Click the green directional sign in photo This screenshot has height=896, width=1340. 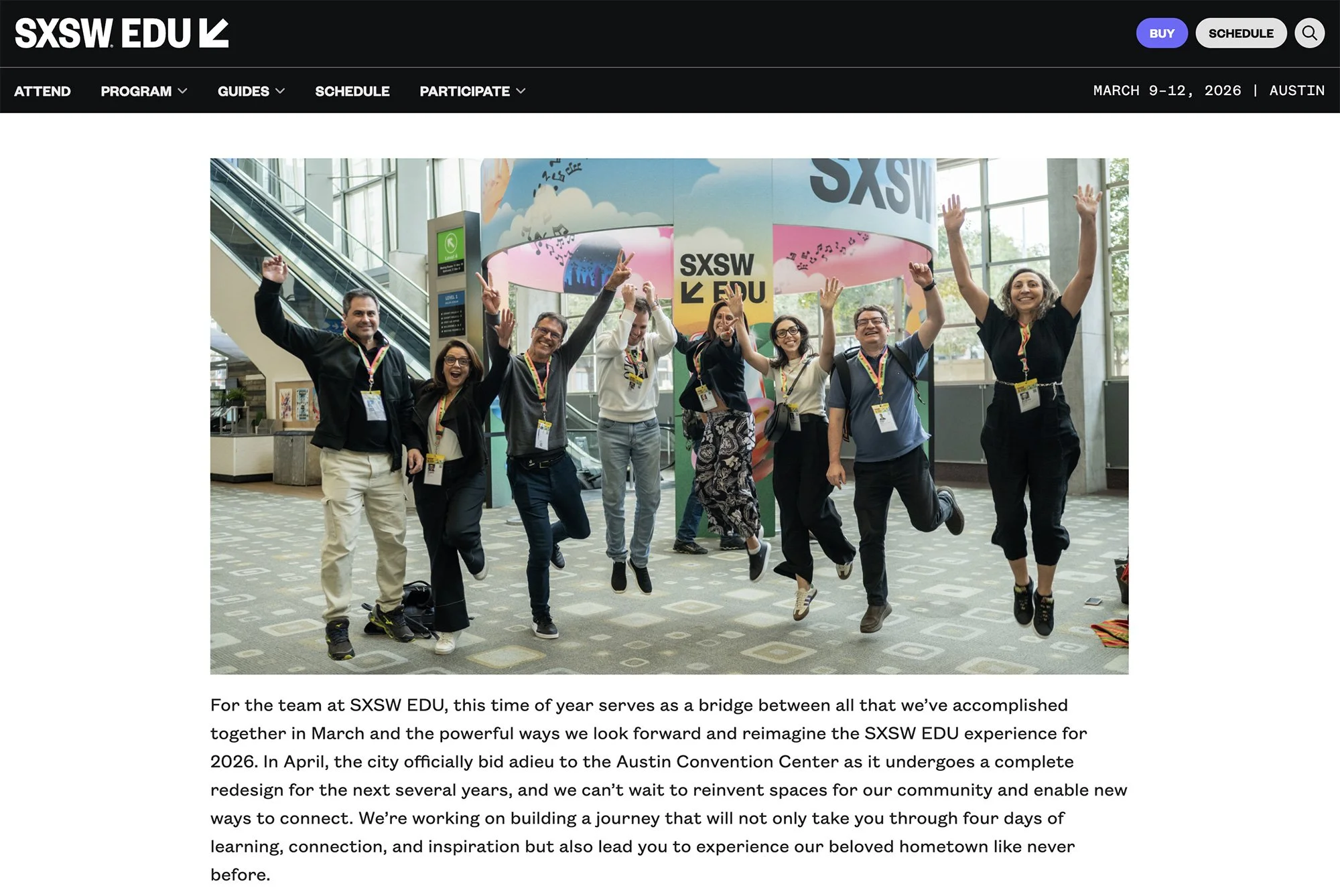pos(450,246)
